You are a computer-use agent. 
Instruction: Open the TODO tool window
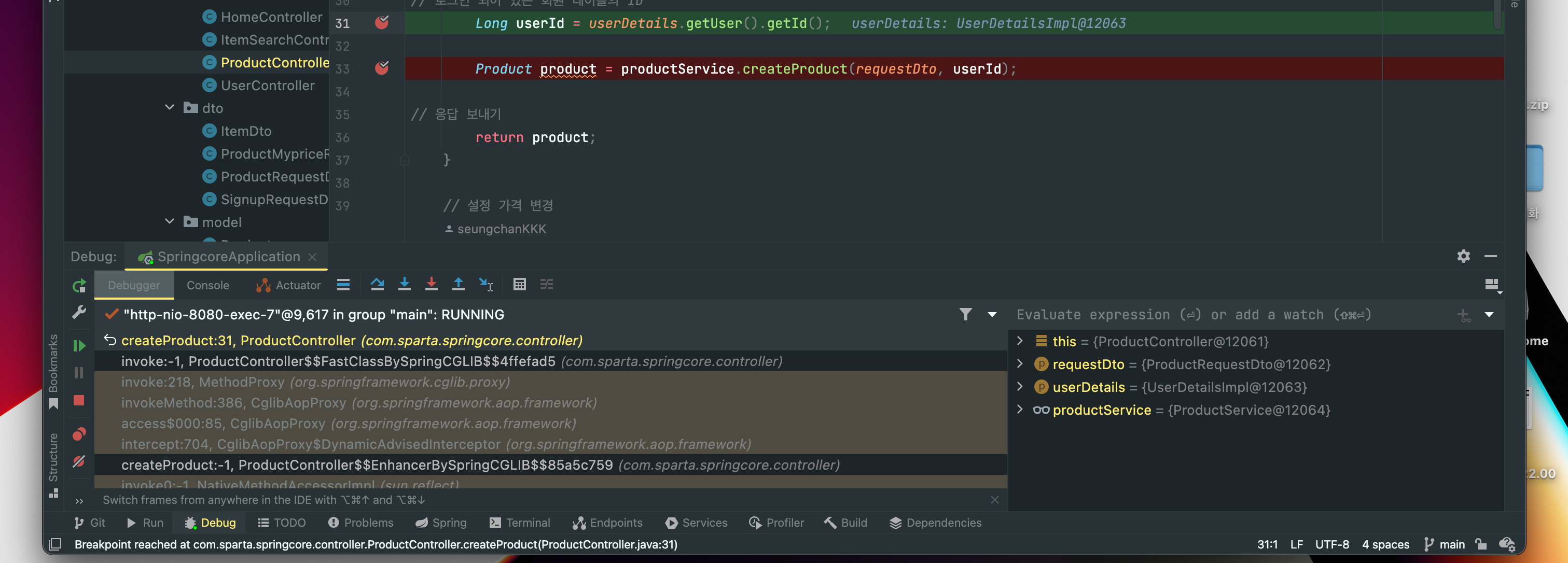pyautogui.click(x=281, y=522)
